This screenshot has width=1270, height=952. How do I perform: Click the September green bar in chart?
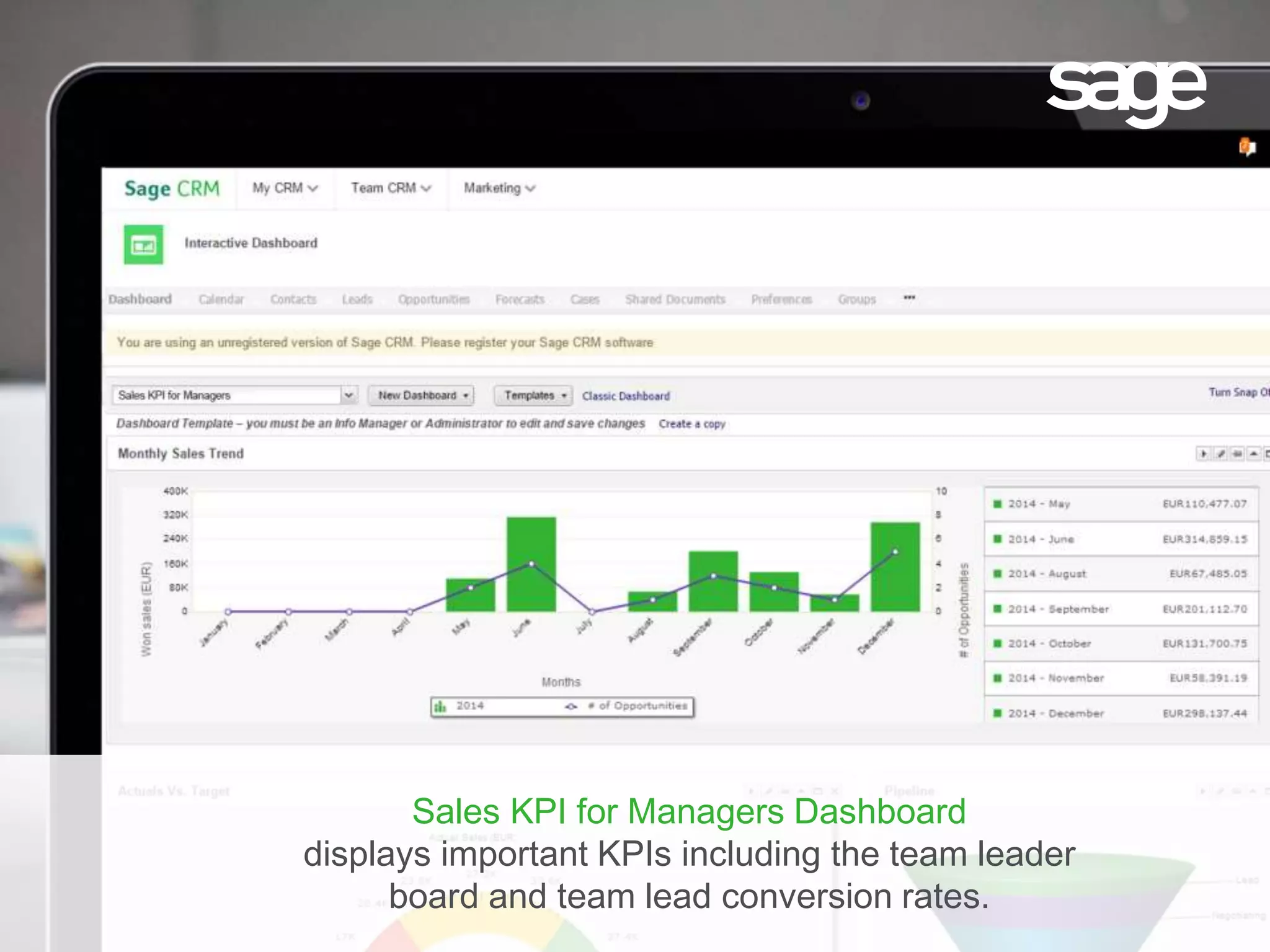pyautogui.click(x=713, y=581)
